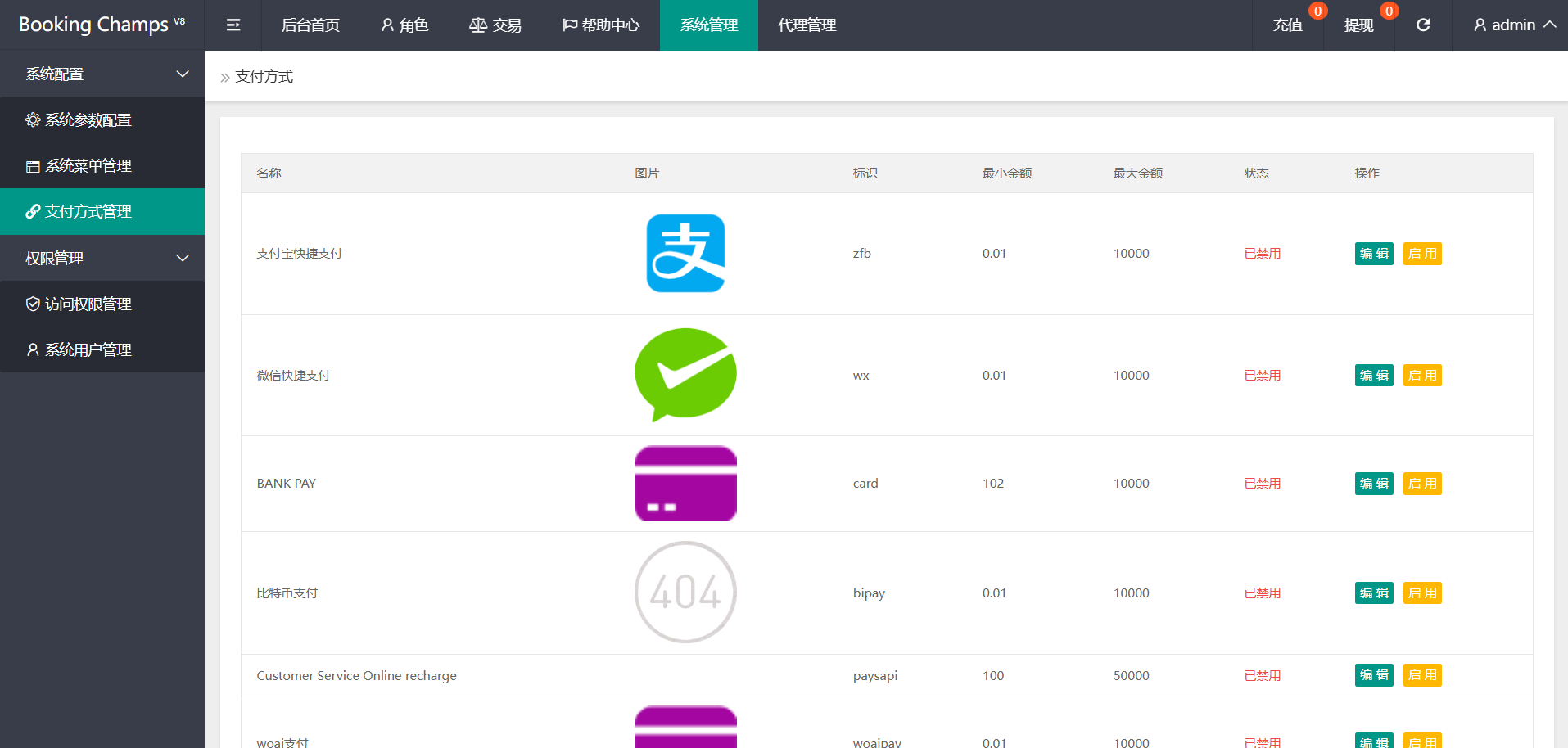Open the 后台首页 tab

tap(310, 25)
